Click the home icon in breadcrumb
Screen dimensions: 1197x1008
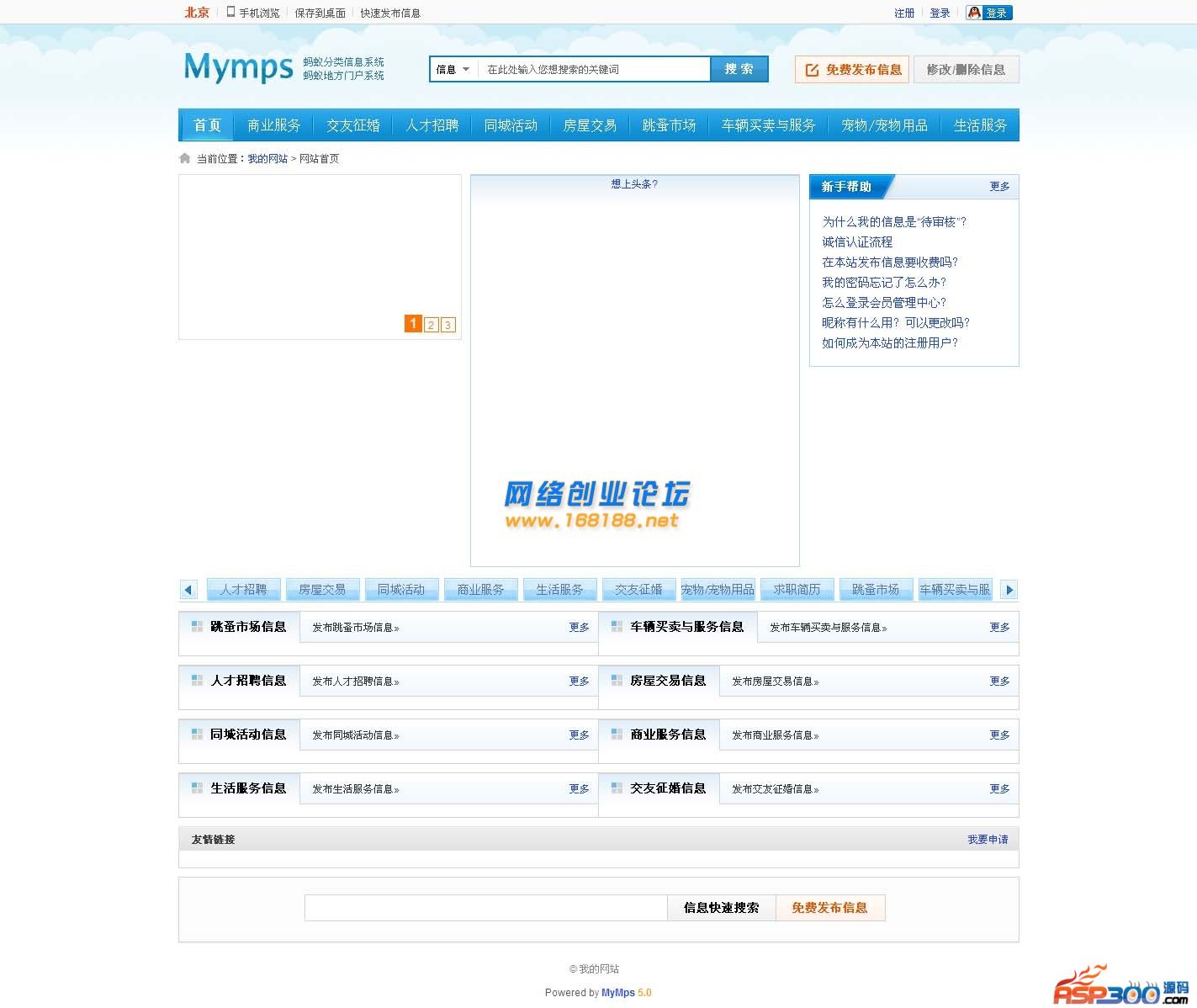(x=185, y=158)
